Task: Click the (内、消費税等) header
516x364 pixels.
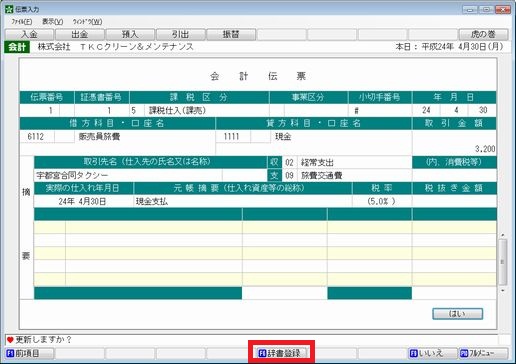Action: point(454,162)
